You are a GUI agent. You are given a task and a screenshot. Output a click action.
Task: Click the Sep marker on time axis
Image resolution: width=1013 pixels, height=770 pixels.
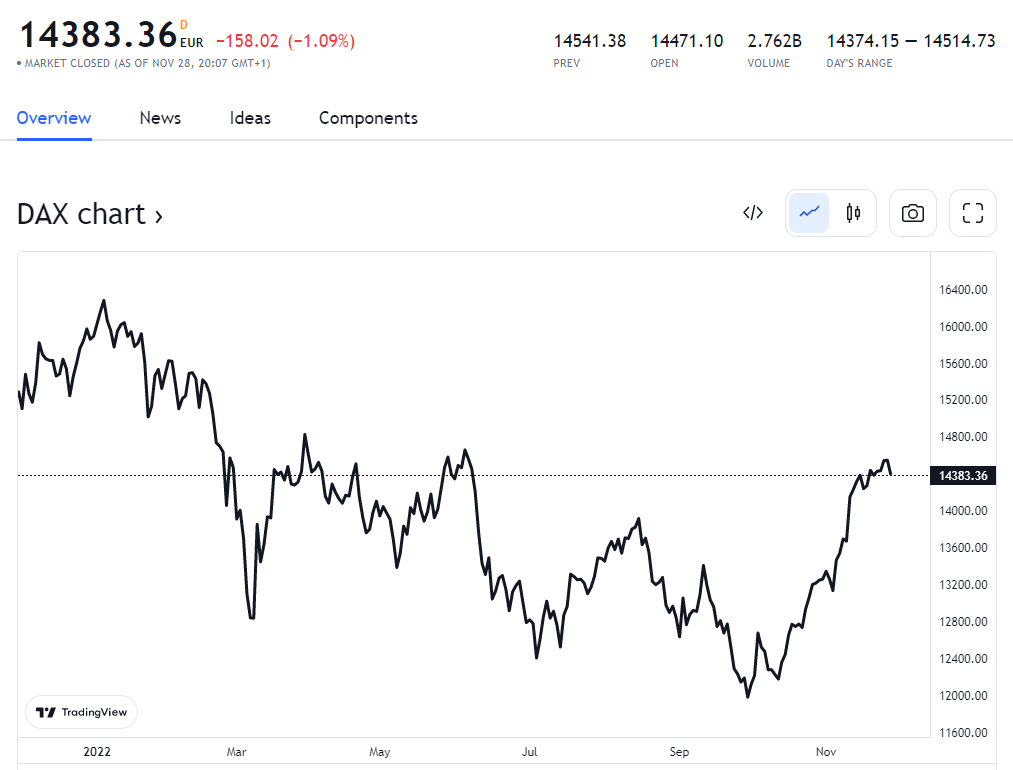click(680, 751)
